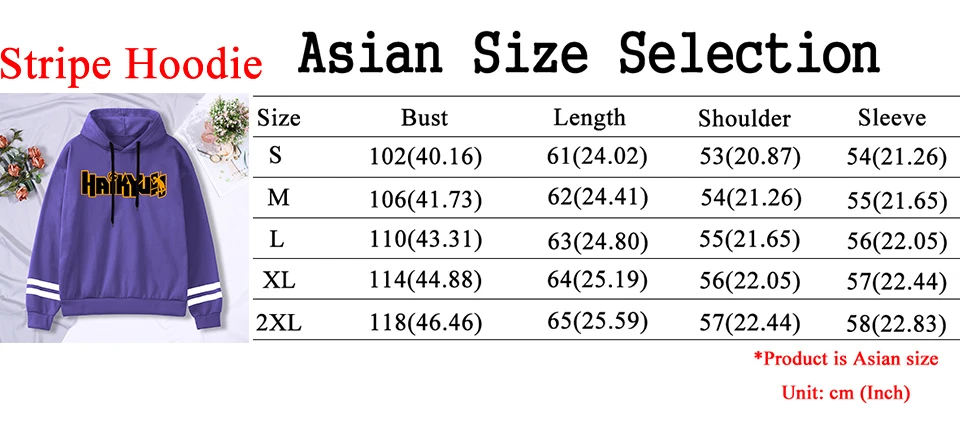Click the Sleeve column header

[x=892, y=117]
